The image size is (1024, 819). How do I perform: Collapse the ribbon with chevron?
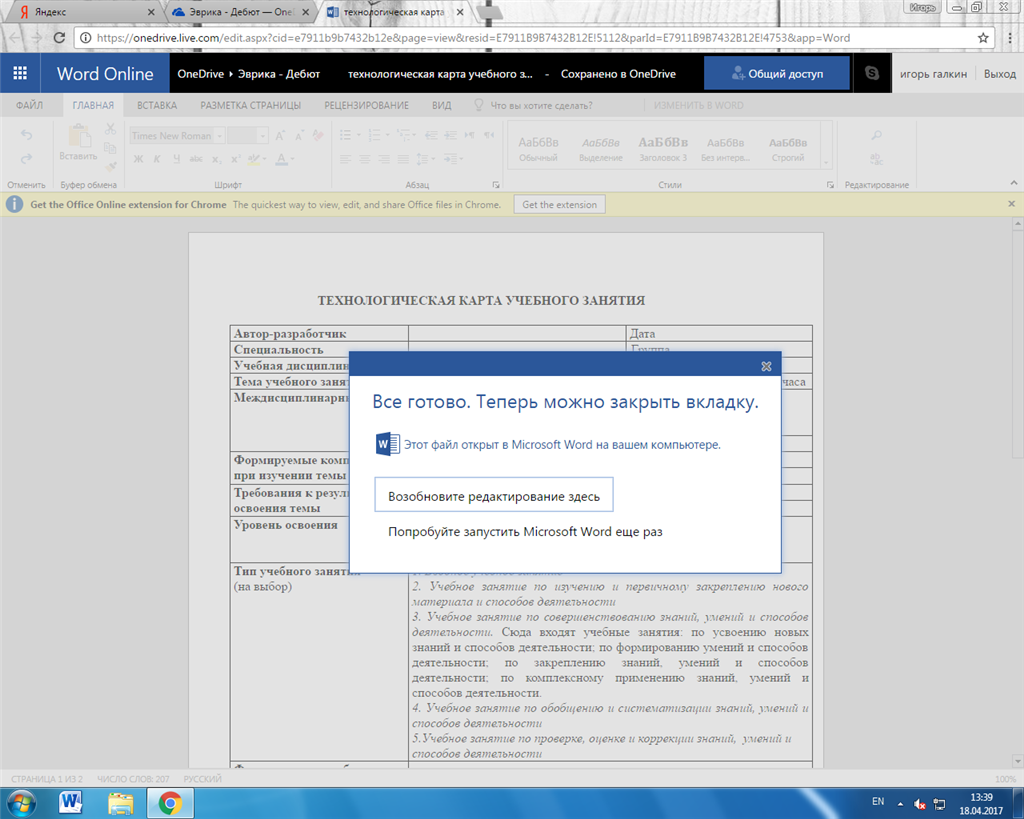pyautogui.click(x=1014, y=183)
